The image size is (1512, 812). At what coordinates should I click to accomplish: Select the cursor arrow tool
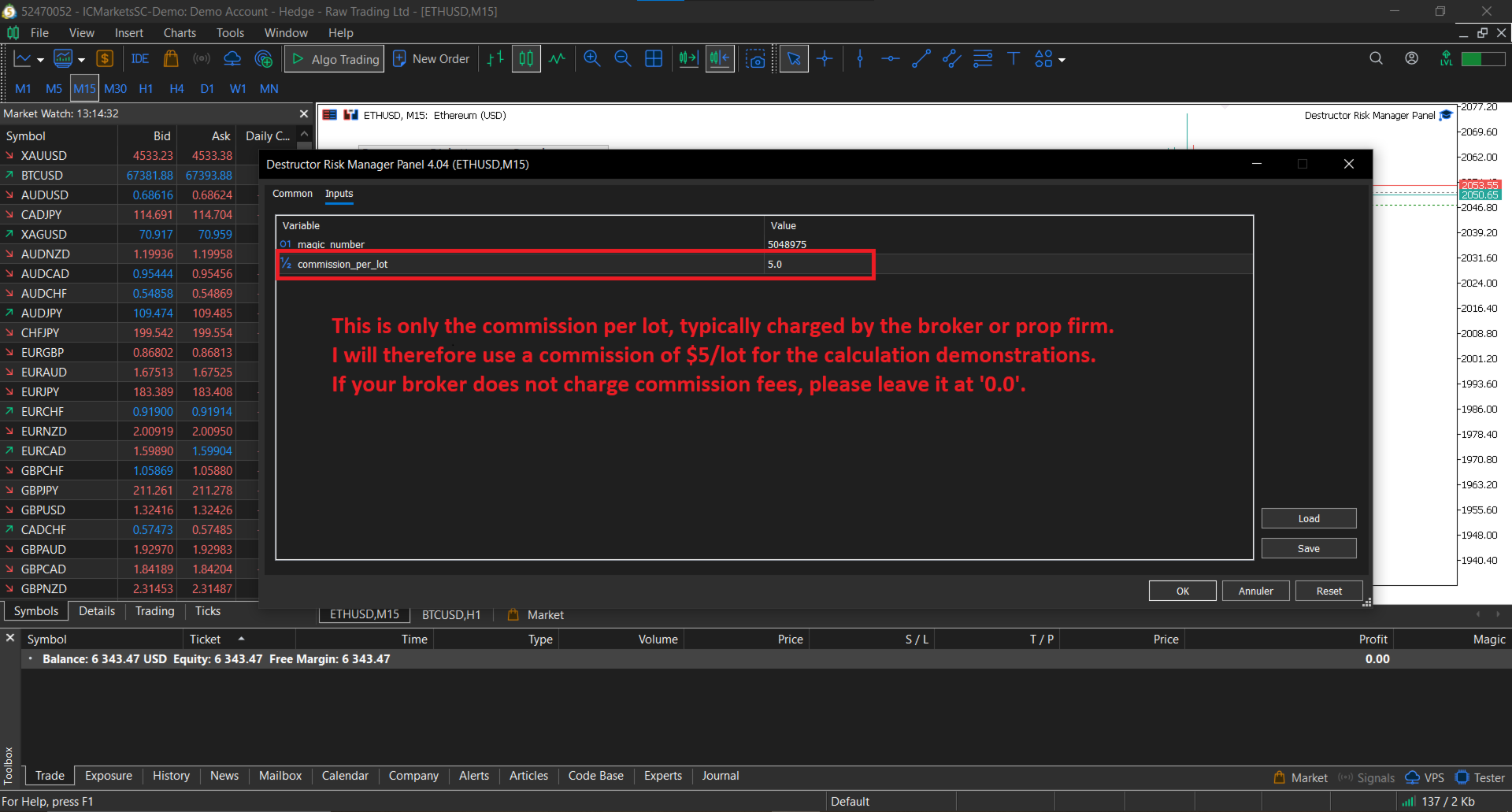[794, 59]
